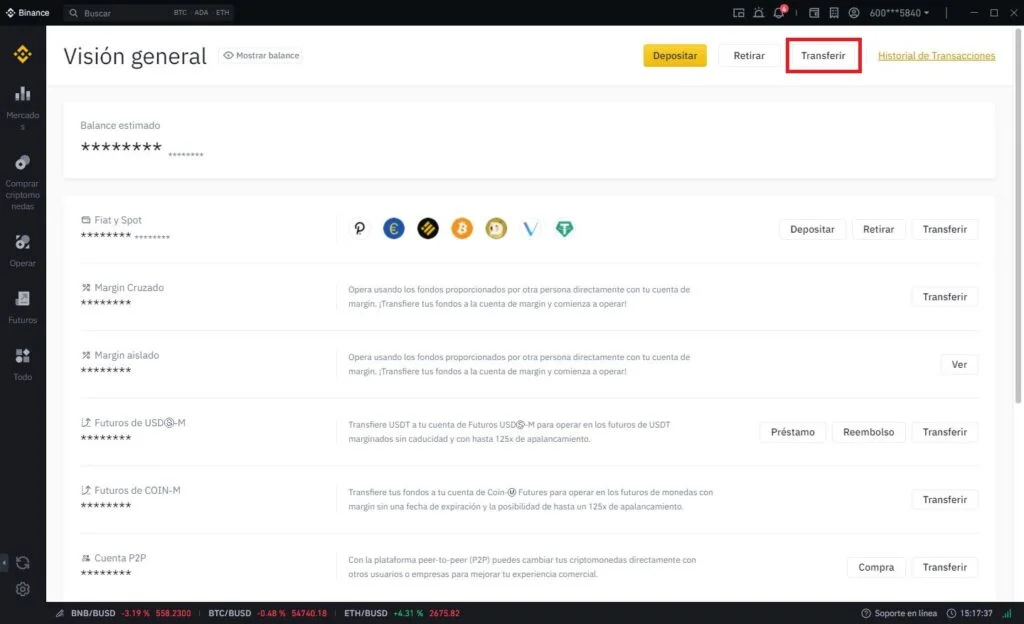Viewport: 1024px width, 624px height.
Task: Click Depositar in the Fiat y Spot row
Action: (x=812, y=229)
